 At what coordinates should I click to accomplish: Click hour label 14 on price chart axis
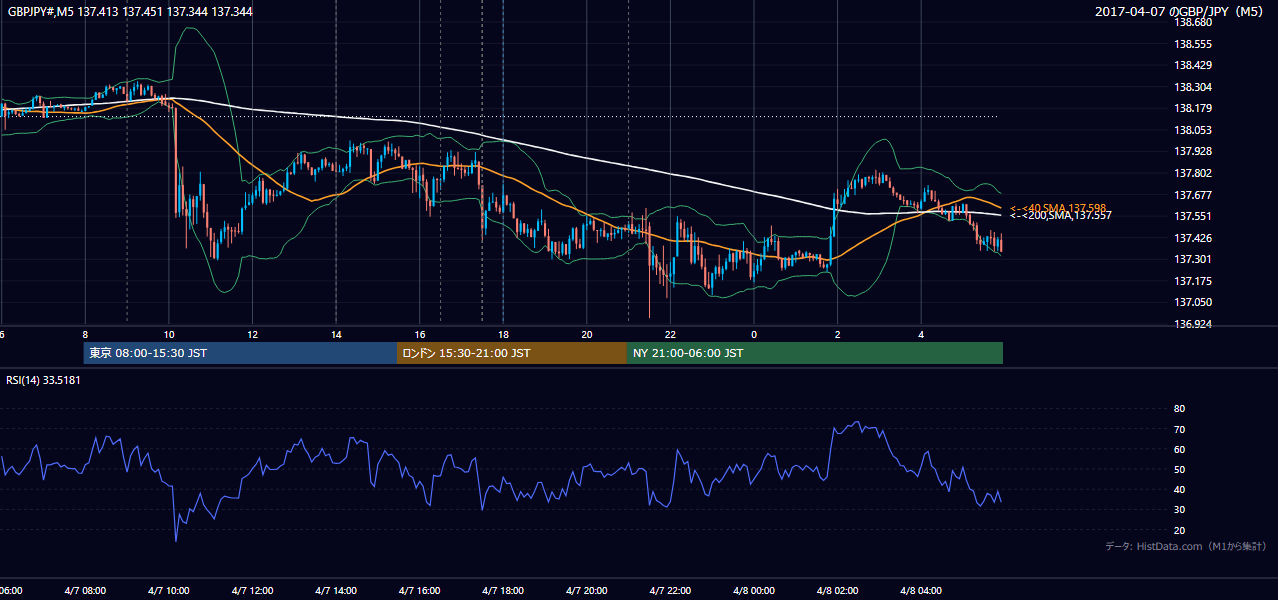click(x=336, y=335)
